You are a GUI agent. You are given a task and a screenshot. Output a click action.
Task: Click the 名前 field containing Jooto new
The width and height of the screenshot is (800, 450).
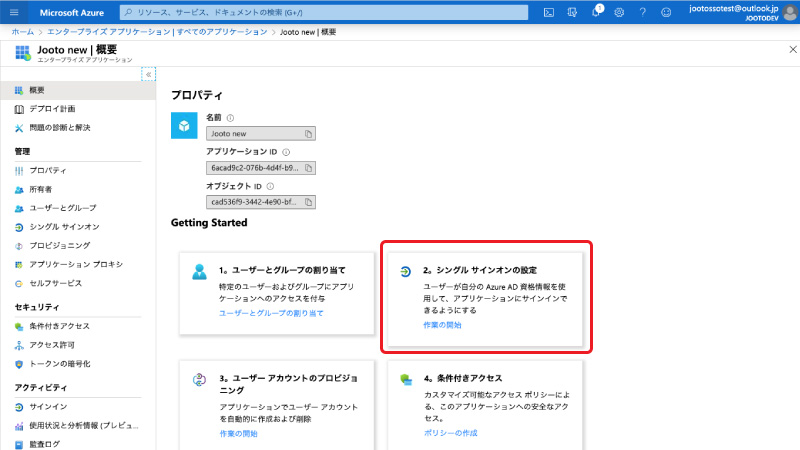coord(261,134)
